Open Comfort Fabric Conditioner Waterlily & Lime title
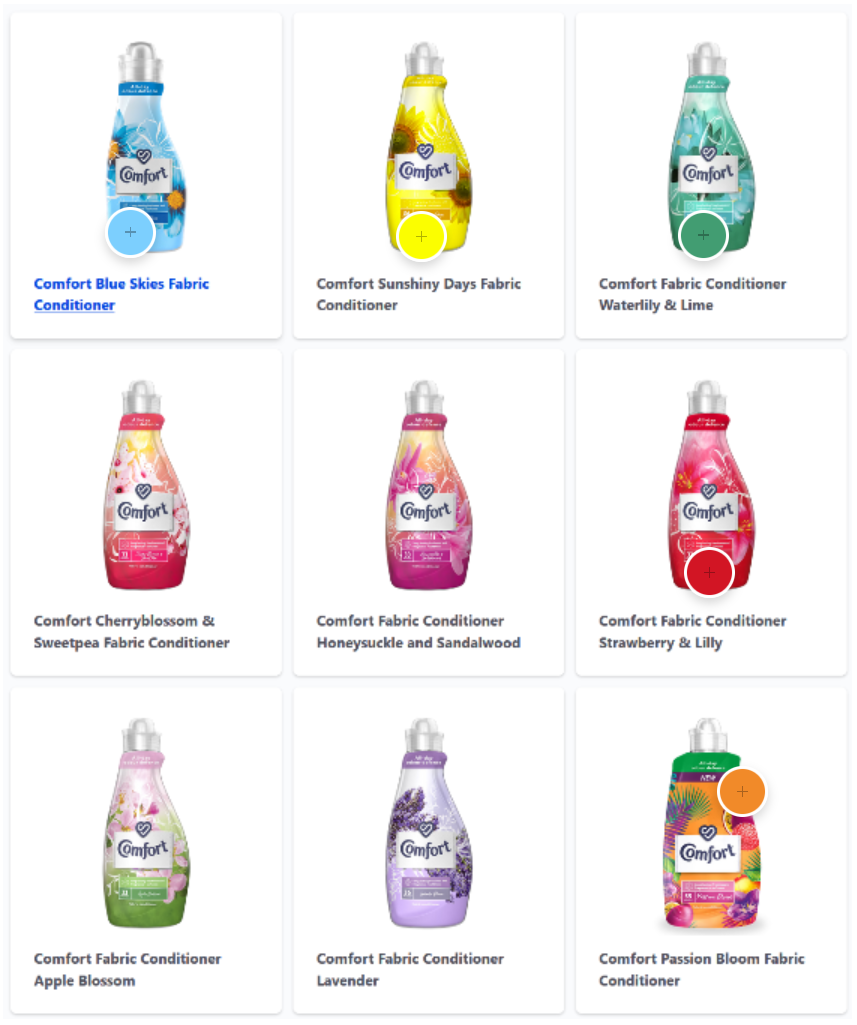The image size is (857, 1025). [692, 294]
